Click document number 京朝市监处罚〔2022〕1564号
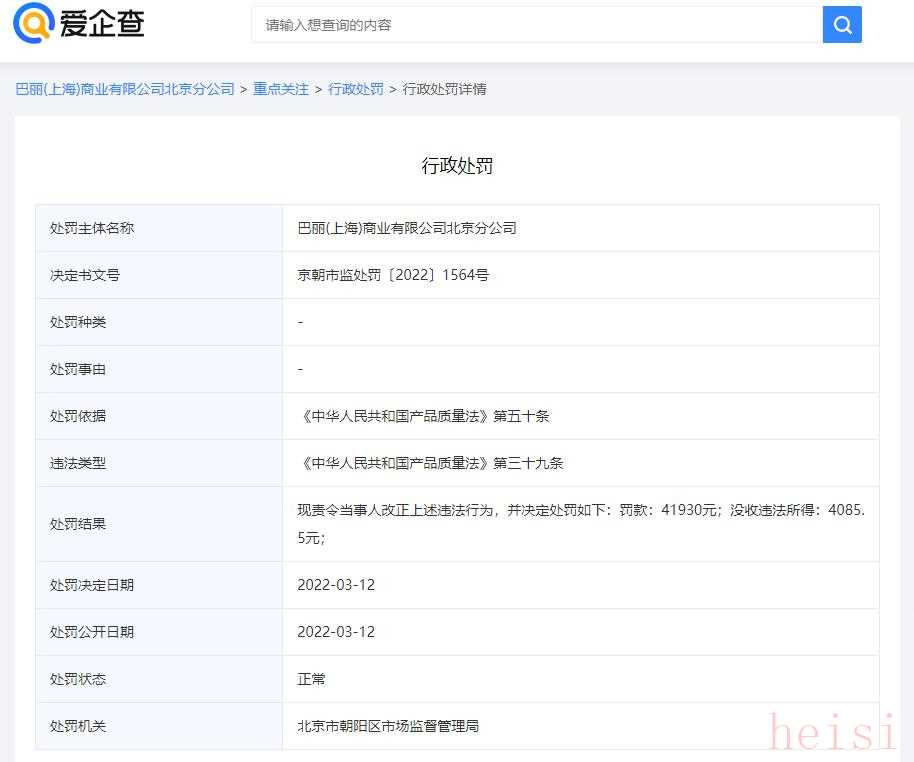Screen dimensions: 914x762 (x=393, y=275)
